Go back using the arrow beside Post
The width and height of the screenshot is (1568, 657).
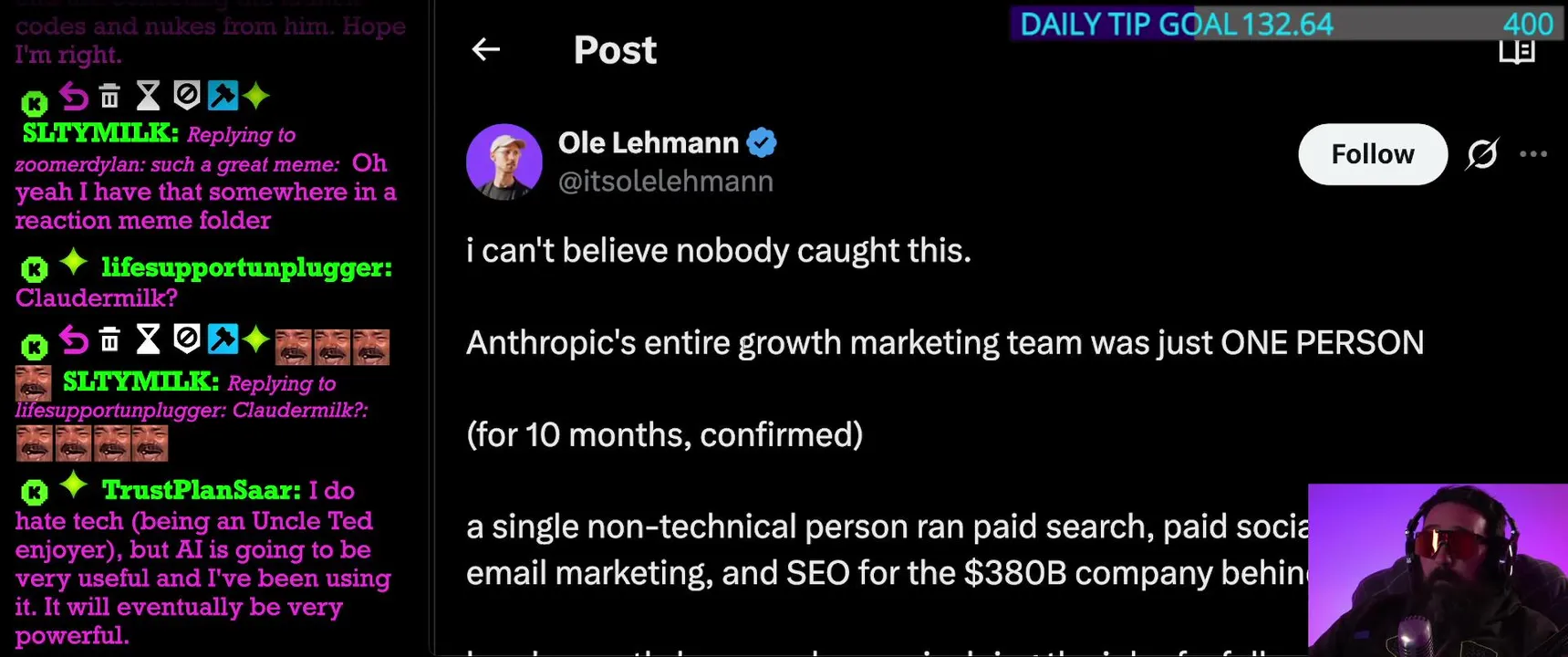486,49
